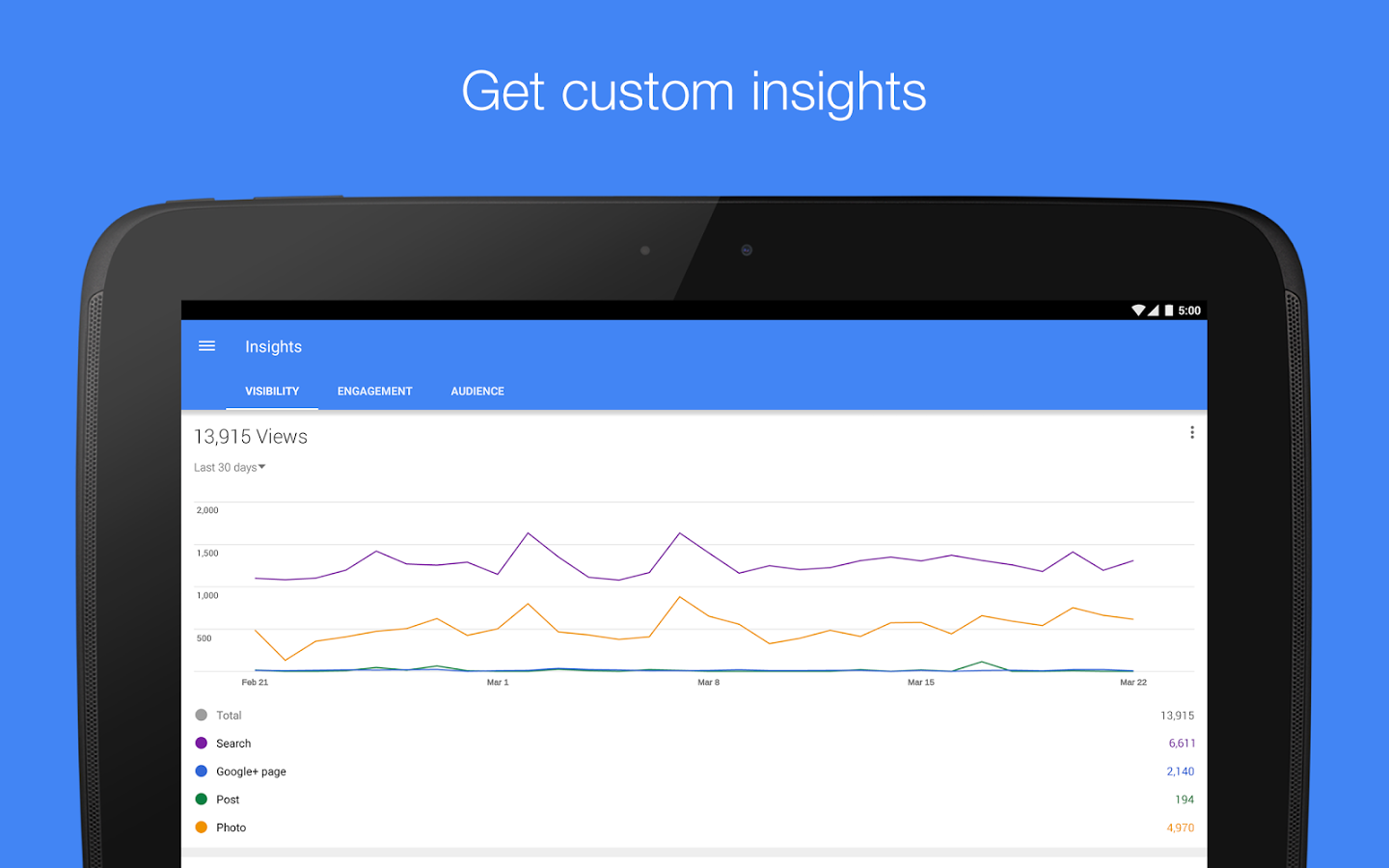Click the Mar 8 date marker on chart

pos(708,682)
